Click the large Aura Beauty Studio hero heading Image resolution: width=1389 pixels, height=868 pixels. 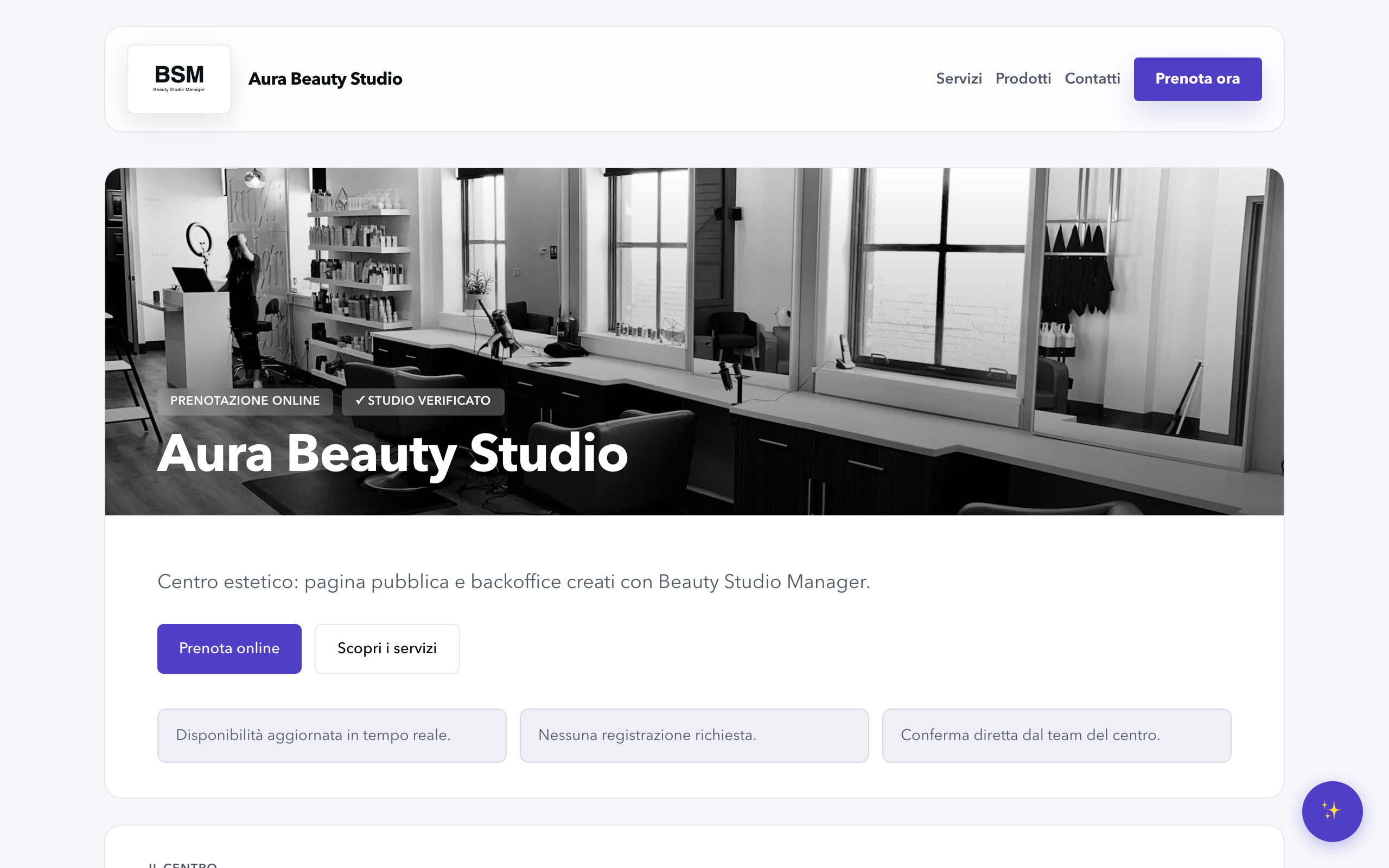click(x=393, y=454)
